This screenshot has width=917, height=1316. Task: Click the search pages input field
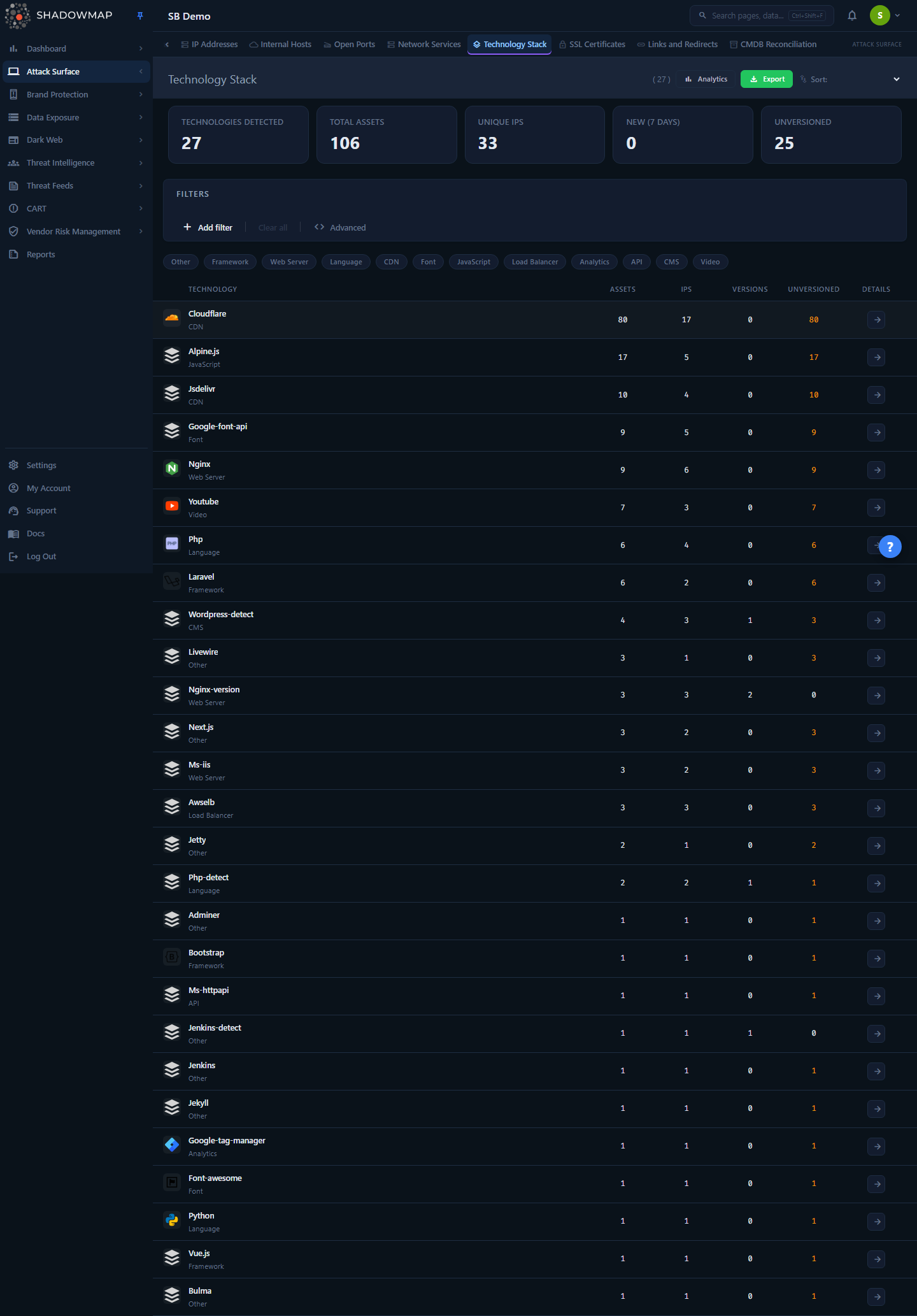(762, 16)
